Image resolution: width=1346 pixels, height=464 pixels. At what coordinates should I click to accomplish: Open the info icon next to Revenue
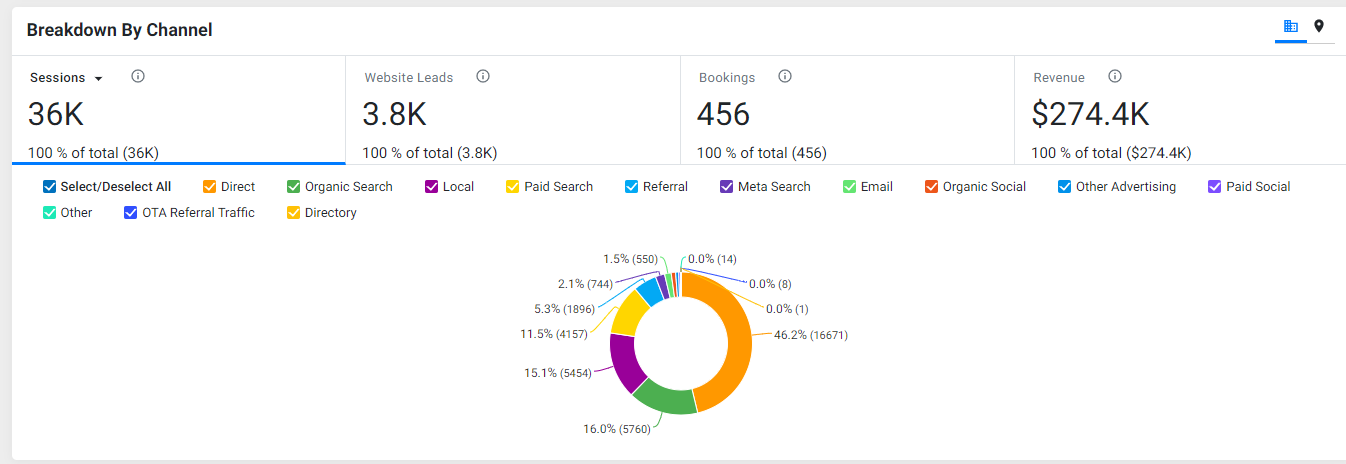[1115, 76]
